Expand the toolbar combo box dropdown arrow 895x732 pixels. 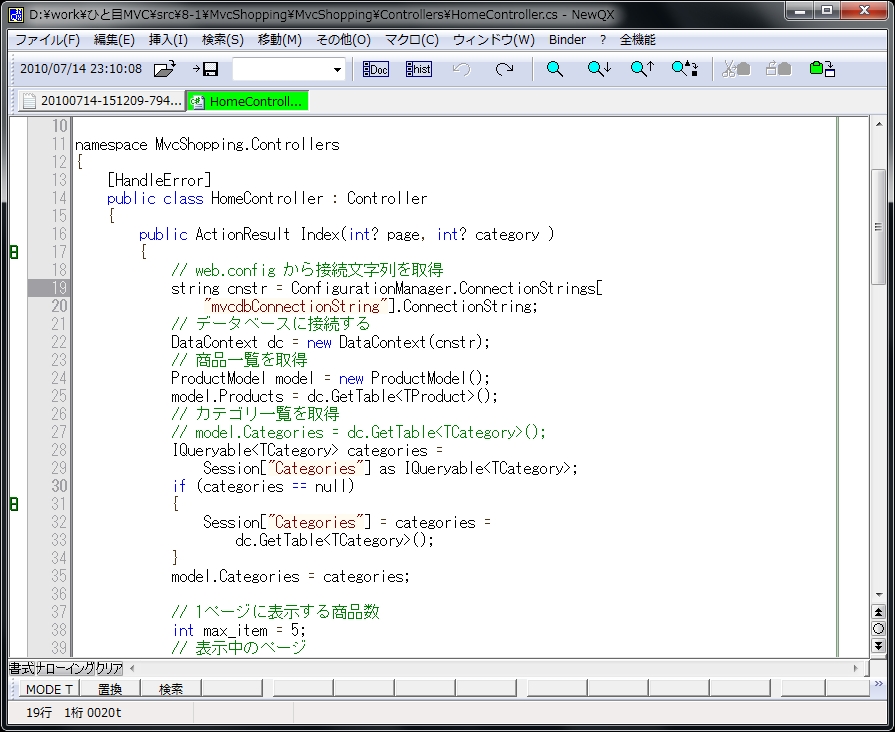337,69
